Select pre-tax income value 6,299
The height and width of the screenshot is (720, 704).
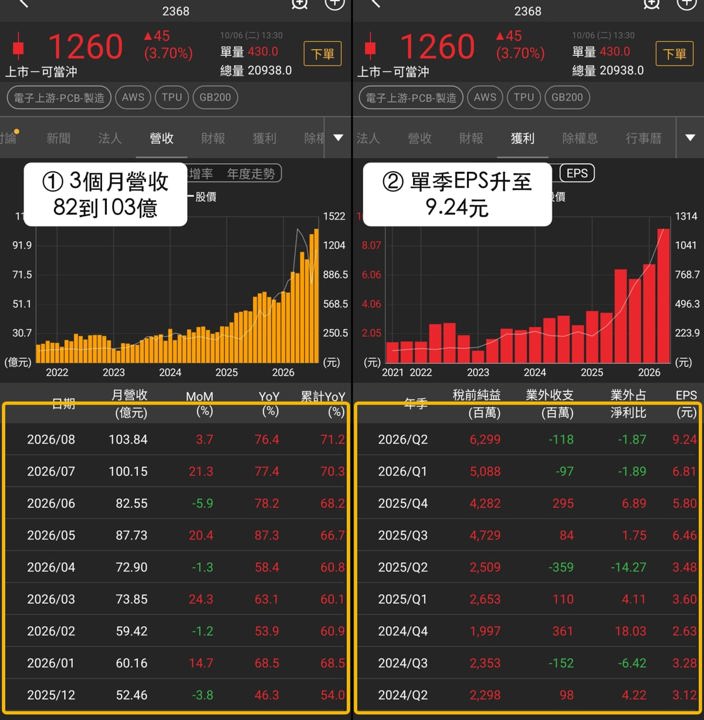485,439
